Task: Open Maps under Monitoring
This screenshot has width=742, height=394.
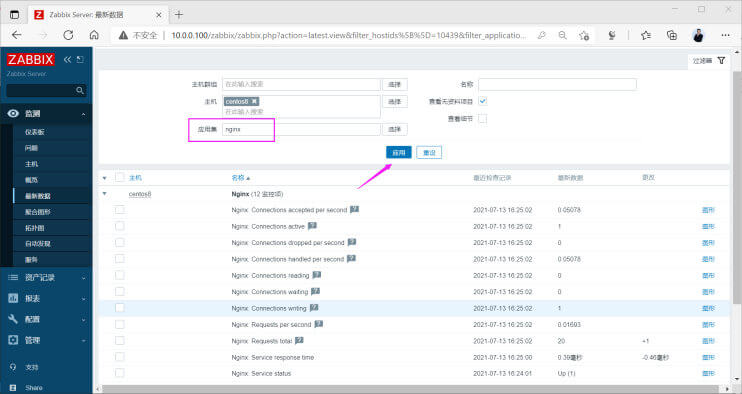Action: (x=35, y=228)
